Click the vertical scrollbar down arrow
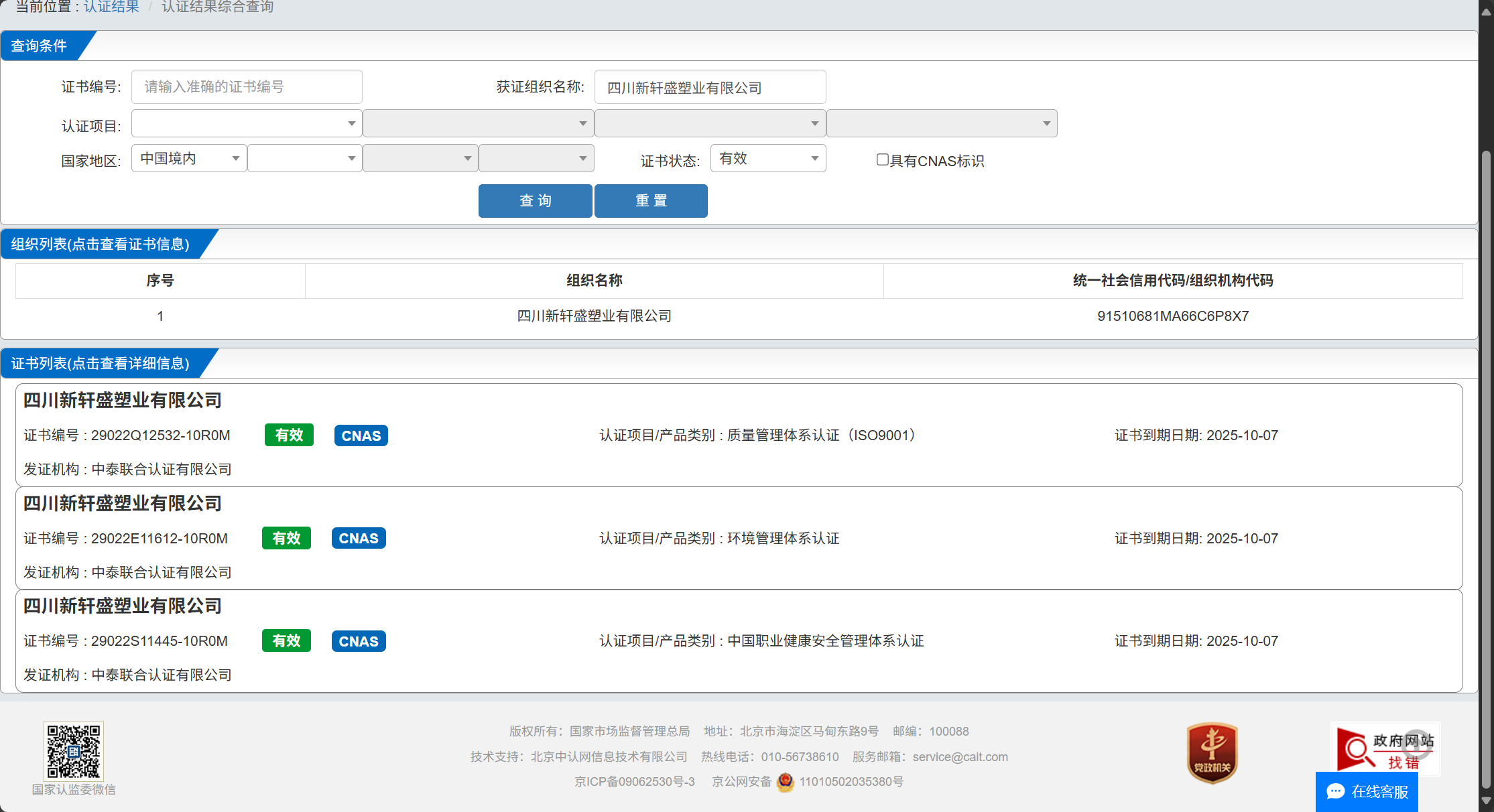This screenshot has width=1494, height=812. [x=1486, y=801]
